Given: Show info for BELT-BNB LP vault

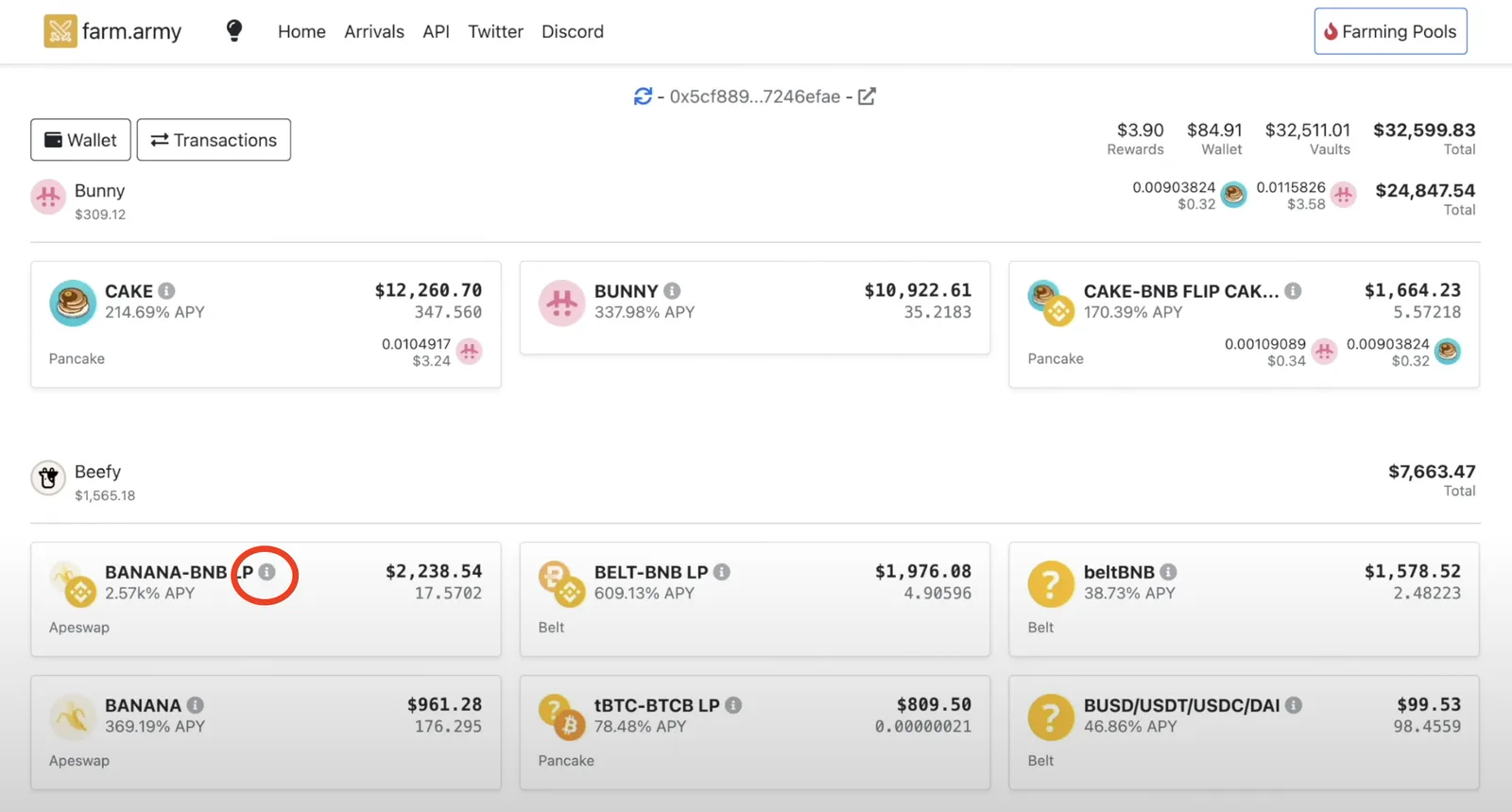Looking at the screenshot, I should (x=722, y=572).
